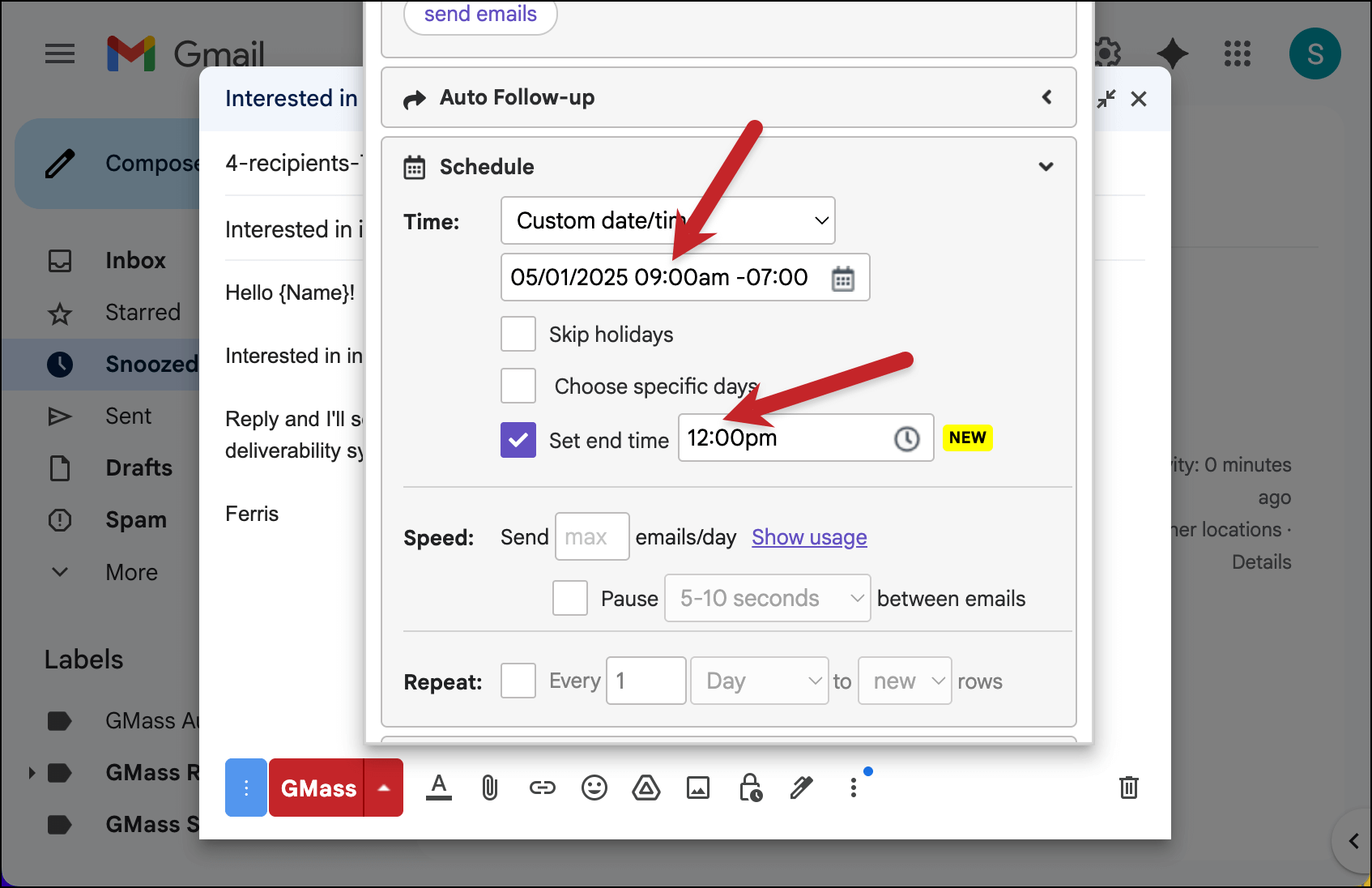Enable the Repeat checkbox
The height and width of the screenshot is (888, 1372).
(518, 681)
